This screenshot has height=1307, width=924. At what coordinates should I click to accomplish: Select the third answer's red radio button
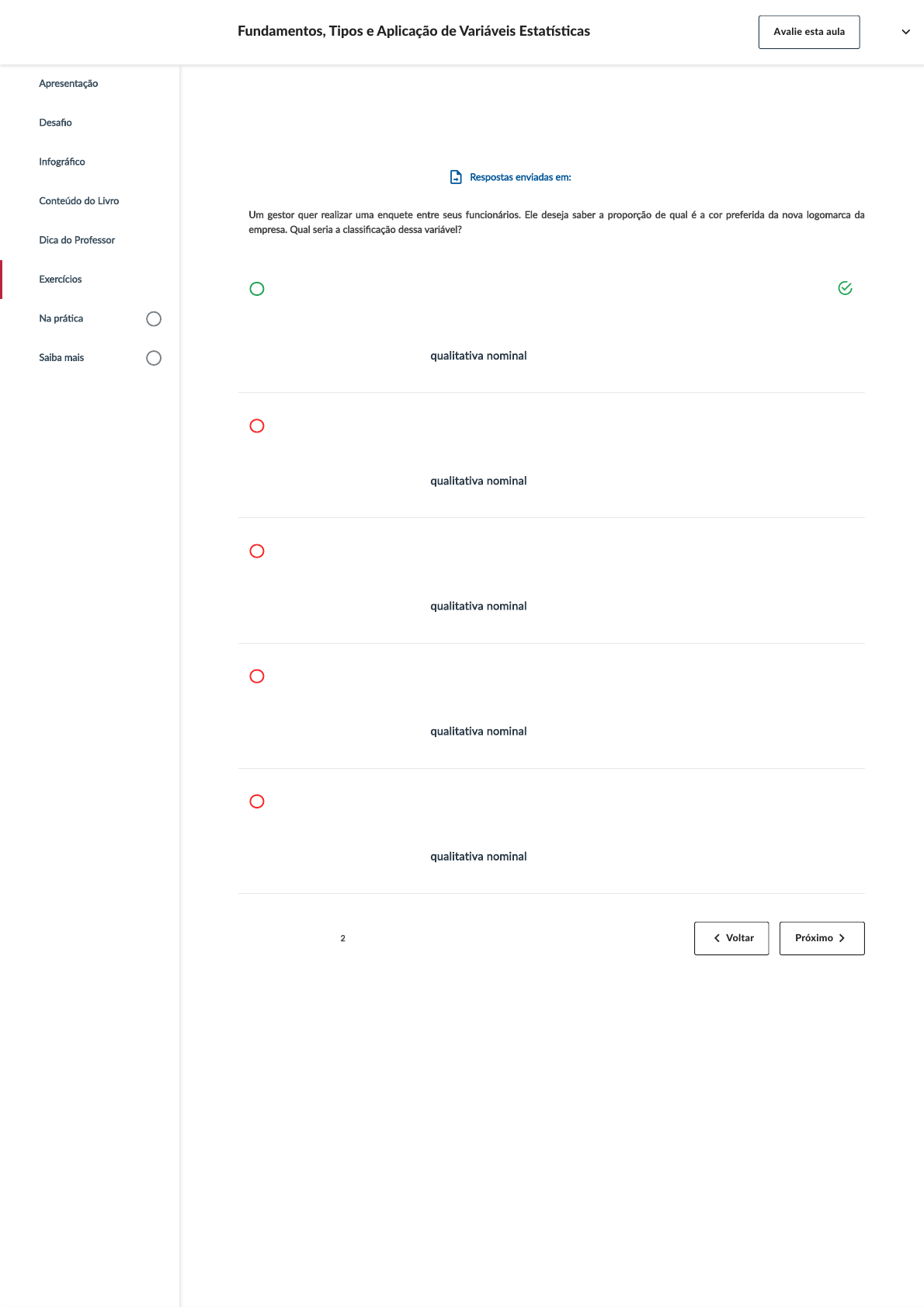coord(257,551)
